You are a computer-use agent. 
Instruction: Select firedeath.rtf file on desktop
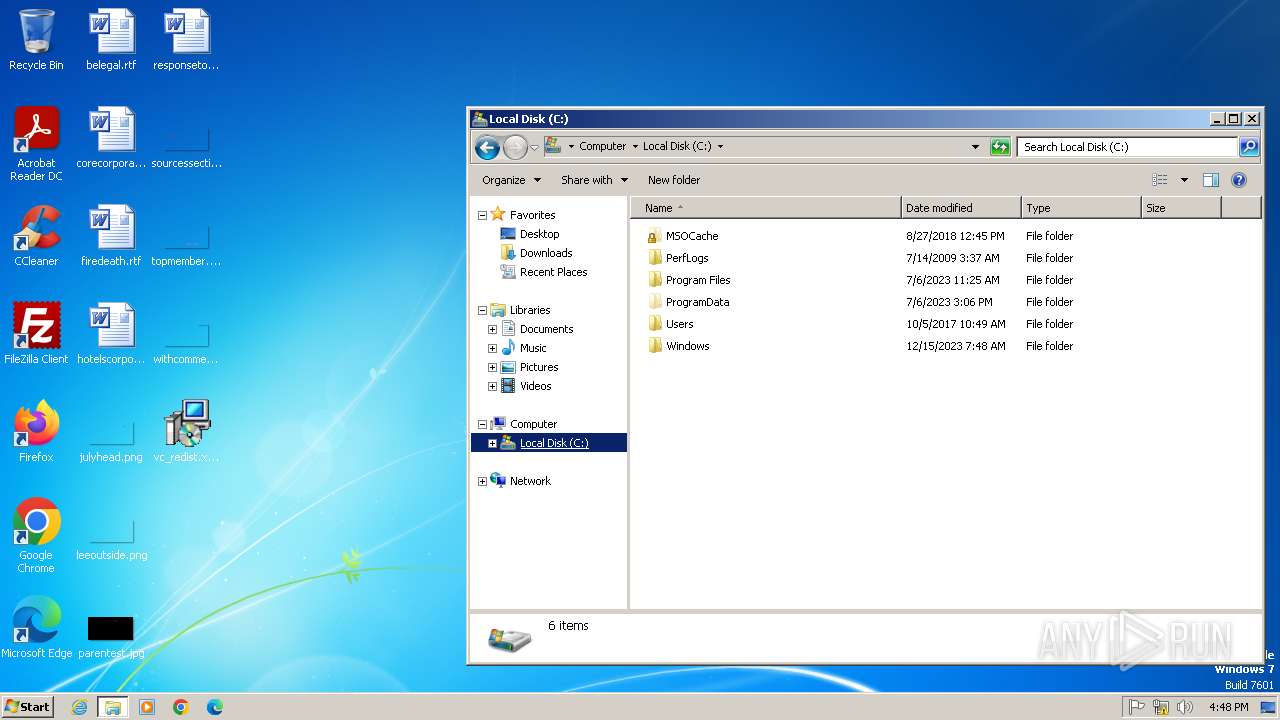pos(111,236)
